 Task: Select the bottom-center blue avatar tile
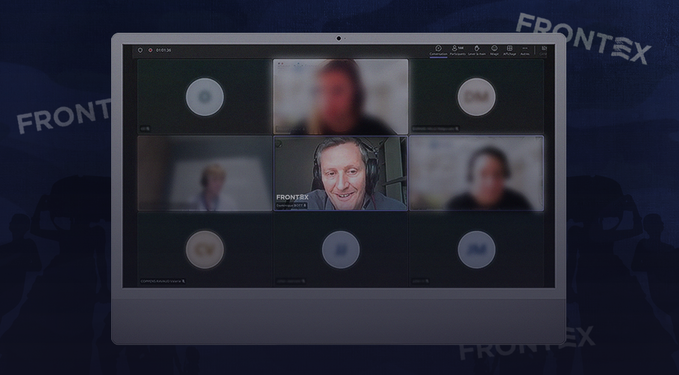(340, 250)
